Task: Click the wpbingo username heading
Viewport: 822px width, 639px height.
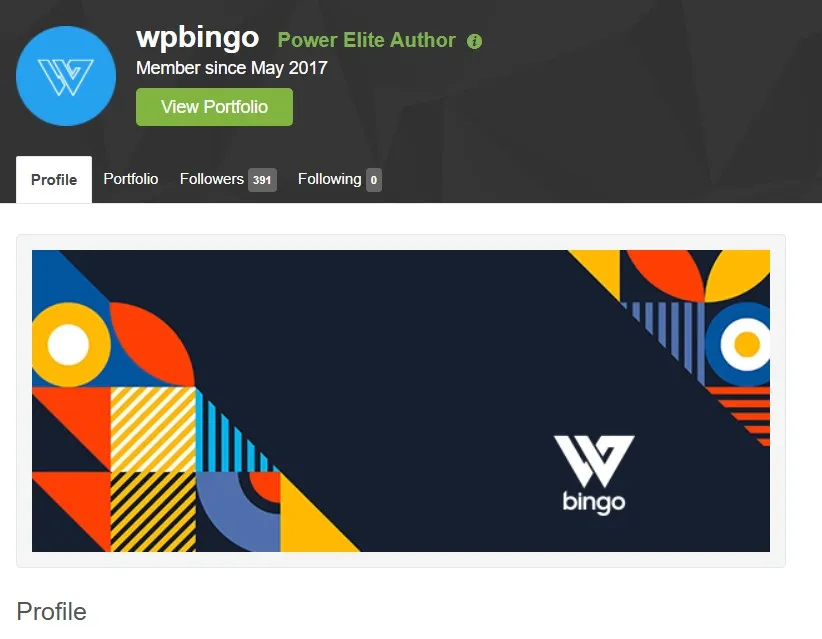Action: click(198, 37)
